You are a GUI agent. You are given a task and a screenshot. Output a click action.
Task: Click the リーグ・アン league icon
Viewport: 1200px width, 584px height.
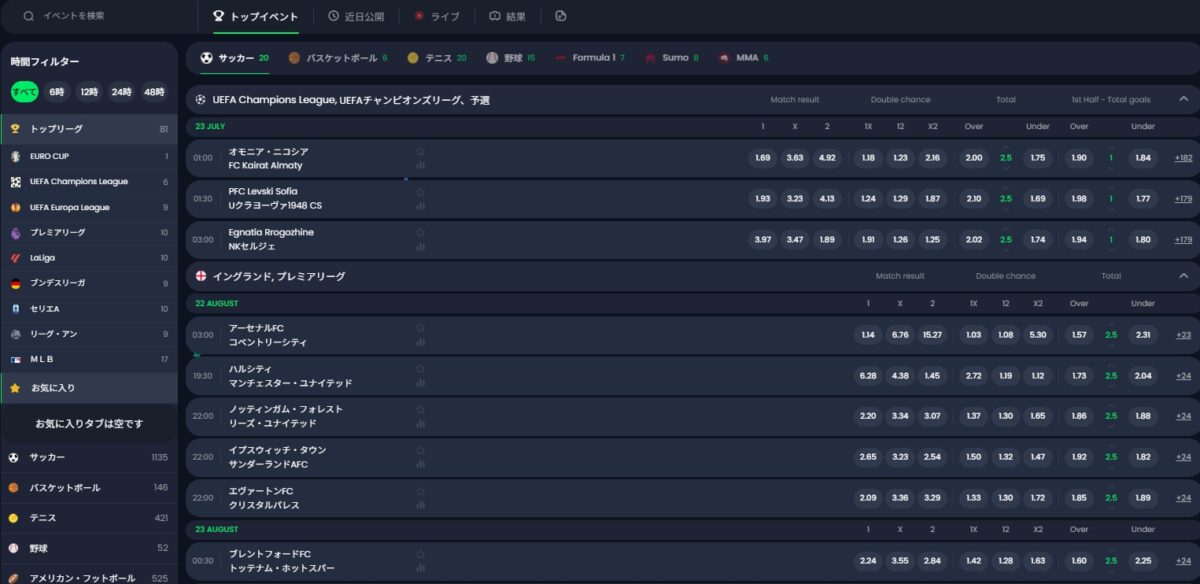pos(15,334)
